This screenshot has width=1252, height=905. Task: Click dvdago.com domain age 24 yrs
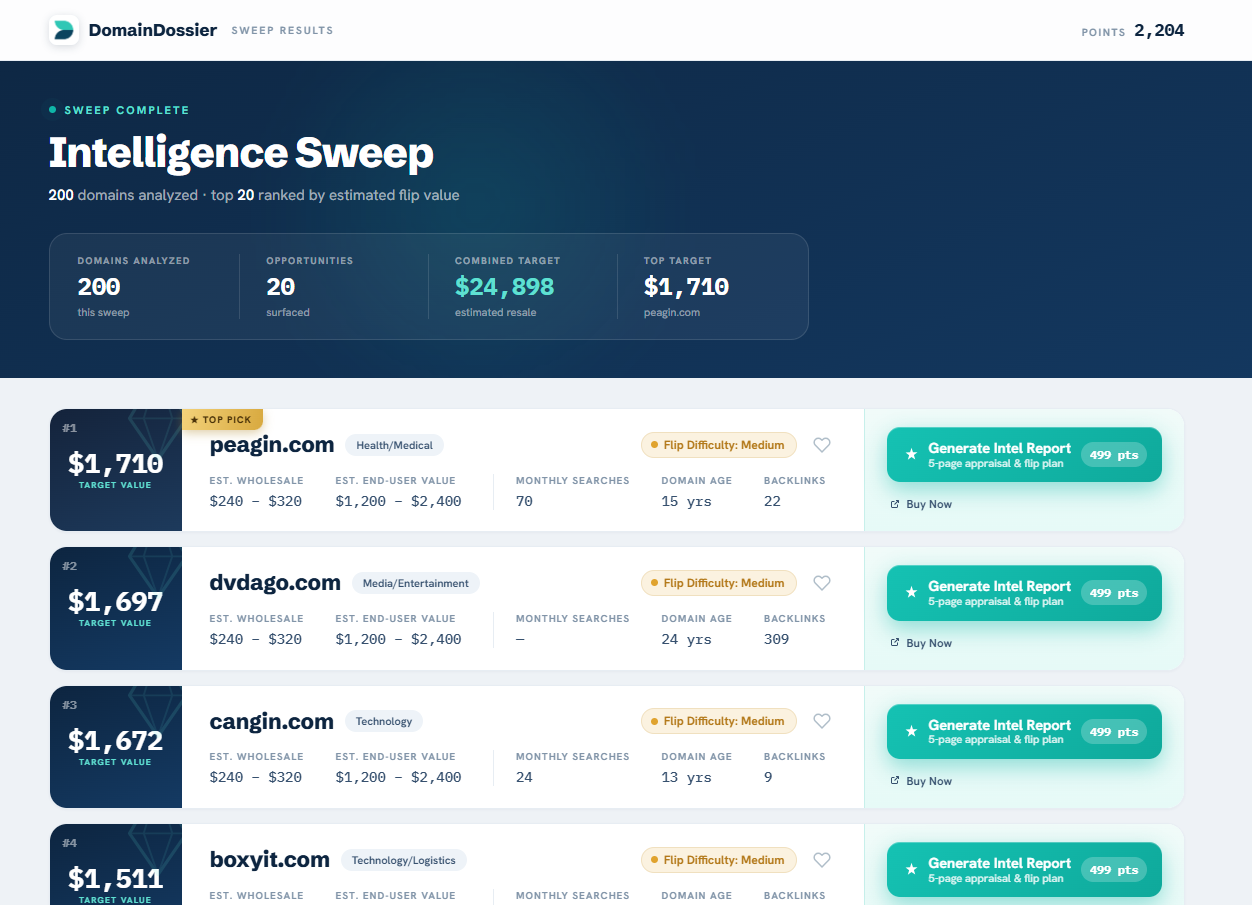(x=686, y=639)
